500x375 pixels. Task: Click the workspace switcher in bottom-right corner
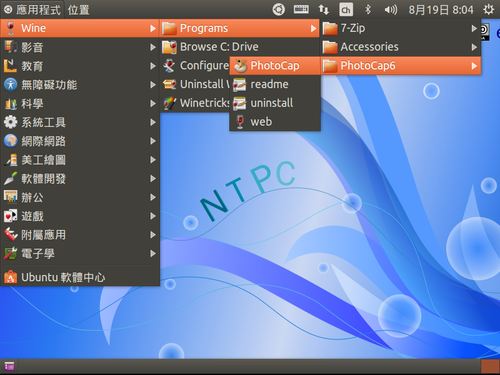point(490,367)
